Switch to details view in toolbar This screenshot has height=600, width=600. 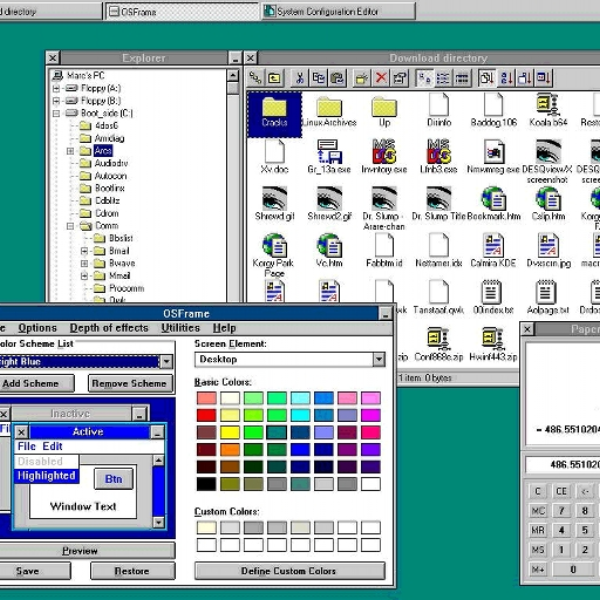462,78
